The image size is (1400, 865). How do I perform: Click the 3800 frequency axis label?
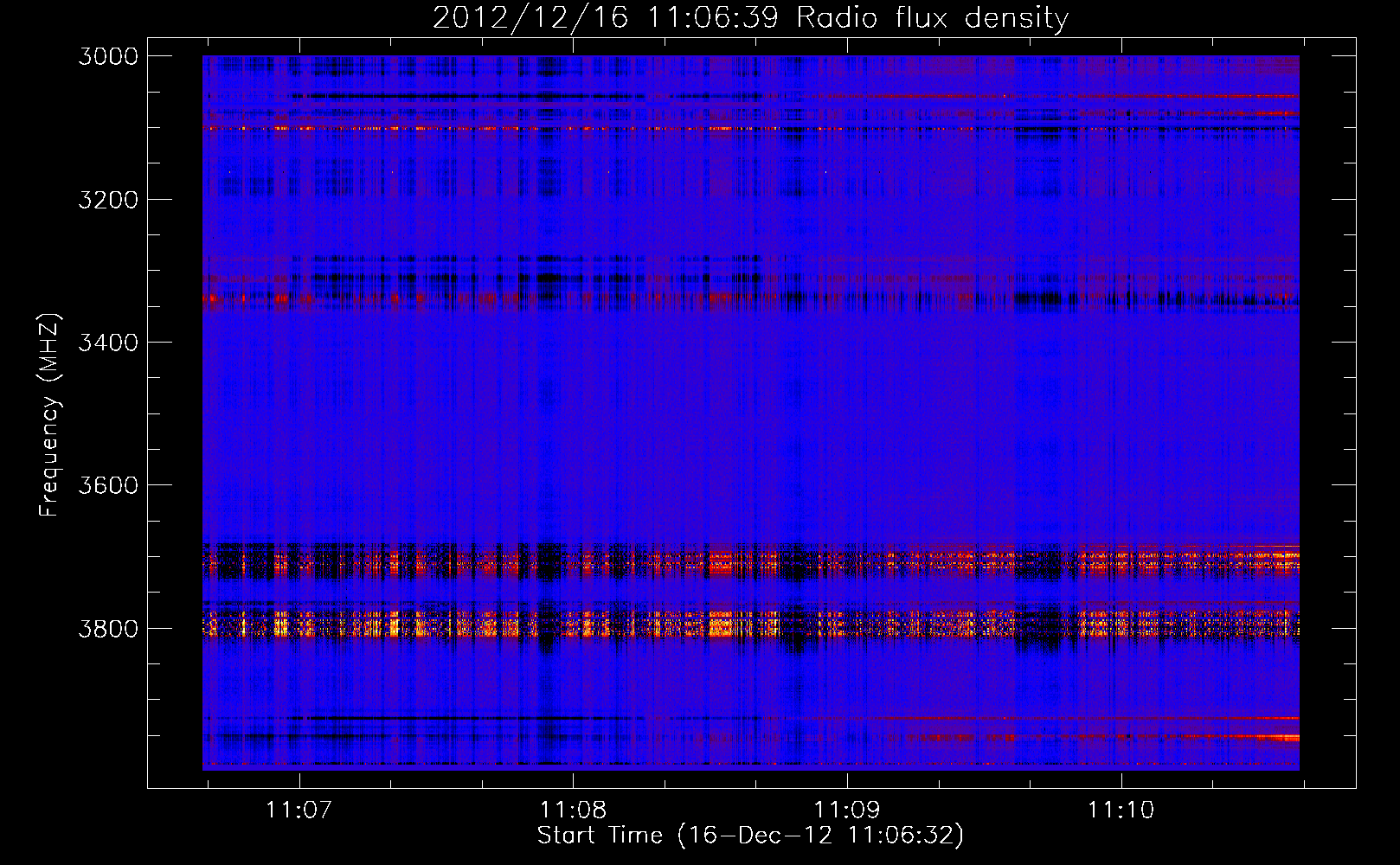108,628
